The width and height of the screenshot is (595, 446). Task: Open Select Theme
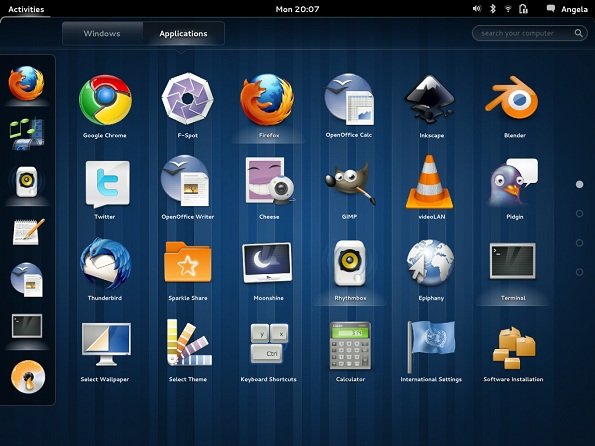[189, 342]
